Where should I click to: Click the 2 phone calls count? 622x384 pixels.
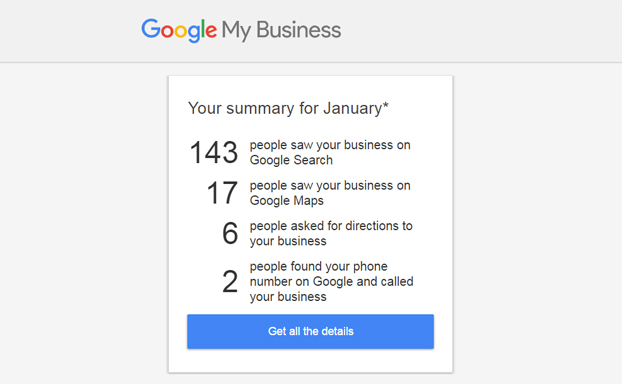coord(230,282)
